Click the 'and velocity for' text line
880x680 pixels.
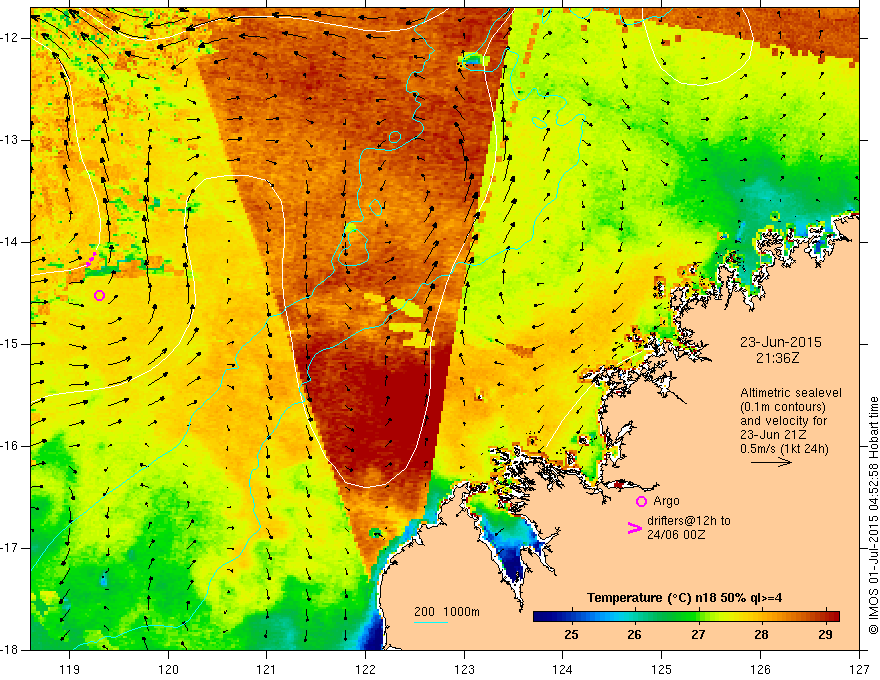pyautogui.click(x=783, y=421)
